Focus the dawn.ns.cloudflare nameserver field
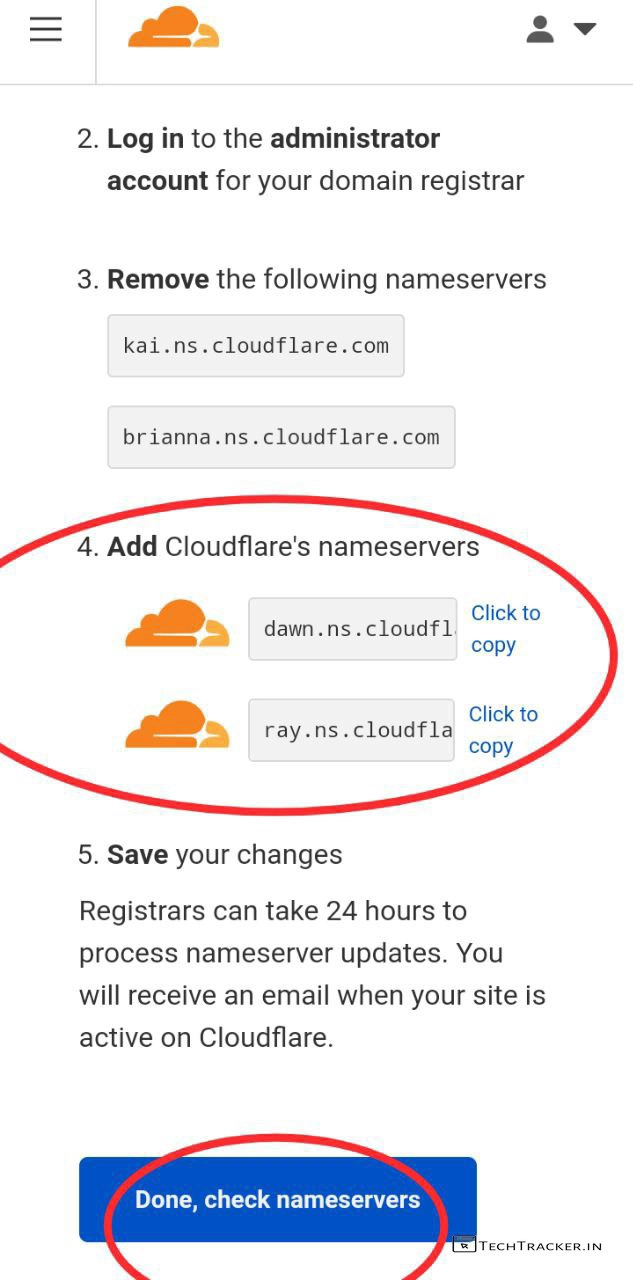633x1280 pixels. coord(352,629)
